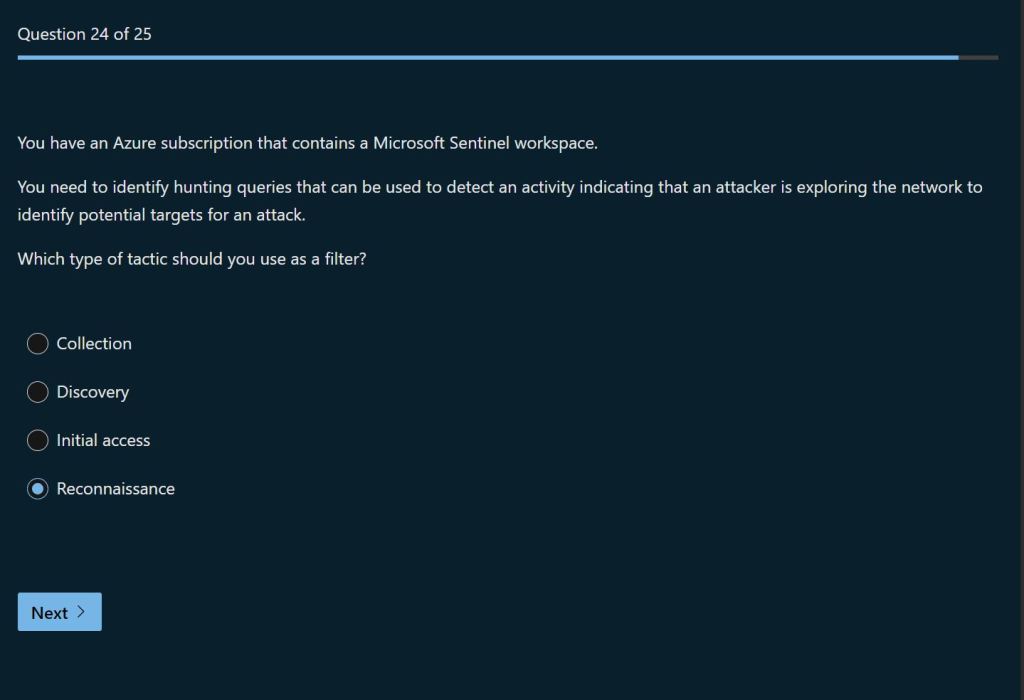This screenshot has height=700, width=1024.
Task: Click the phrase Microsoft Sentinel workspace
Action: 485,143
